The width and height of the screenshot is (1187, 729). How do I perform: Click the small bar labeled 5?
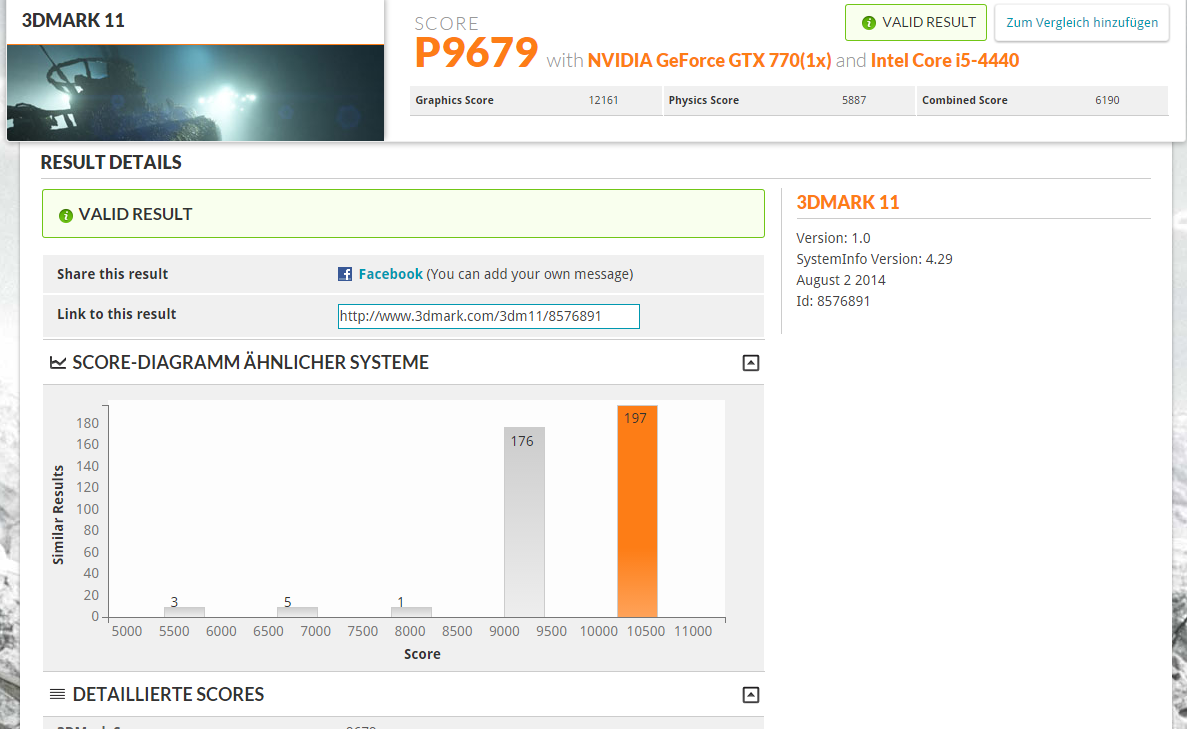tap(298, 612)
